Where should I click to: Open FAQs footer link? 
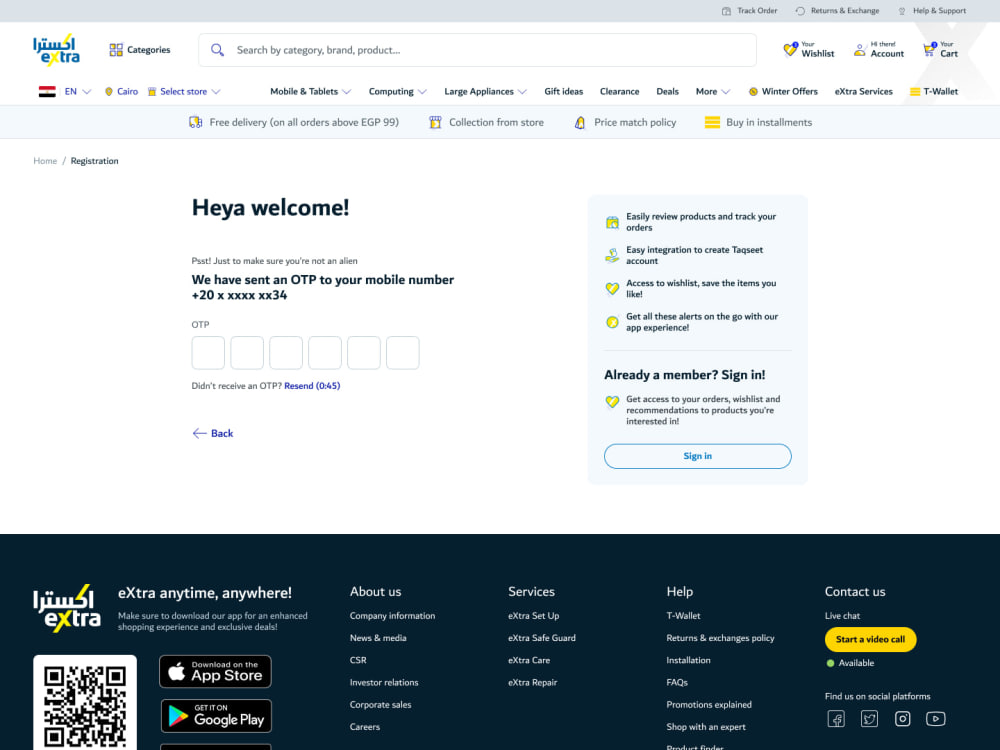677,682
